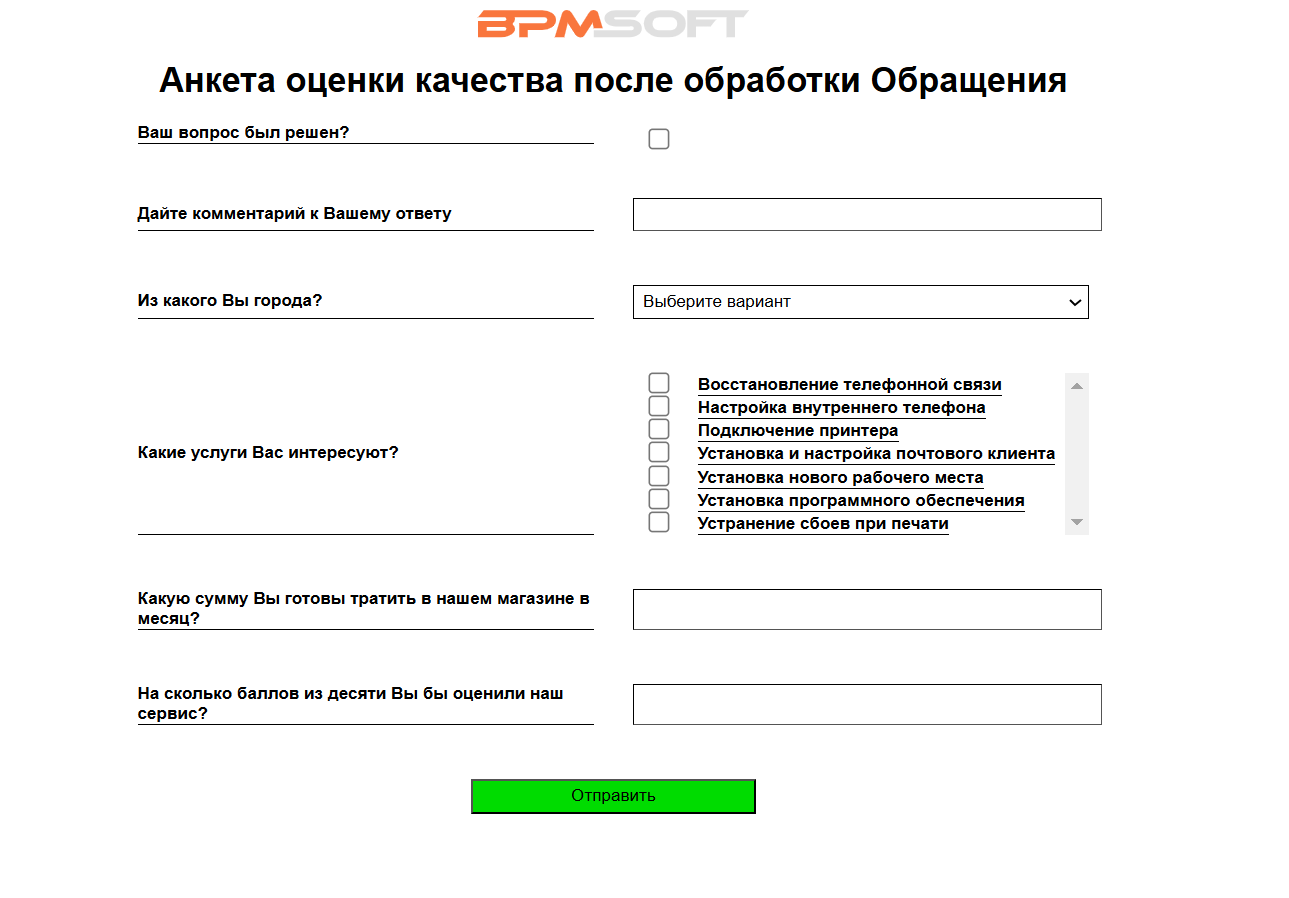Click the question 'Какие услуги Вас интересуют?'
The height and width of the screenshot is (898, 1289).
(268, 452)
